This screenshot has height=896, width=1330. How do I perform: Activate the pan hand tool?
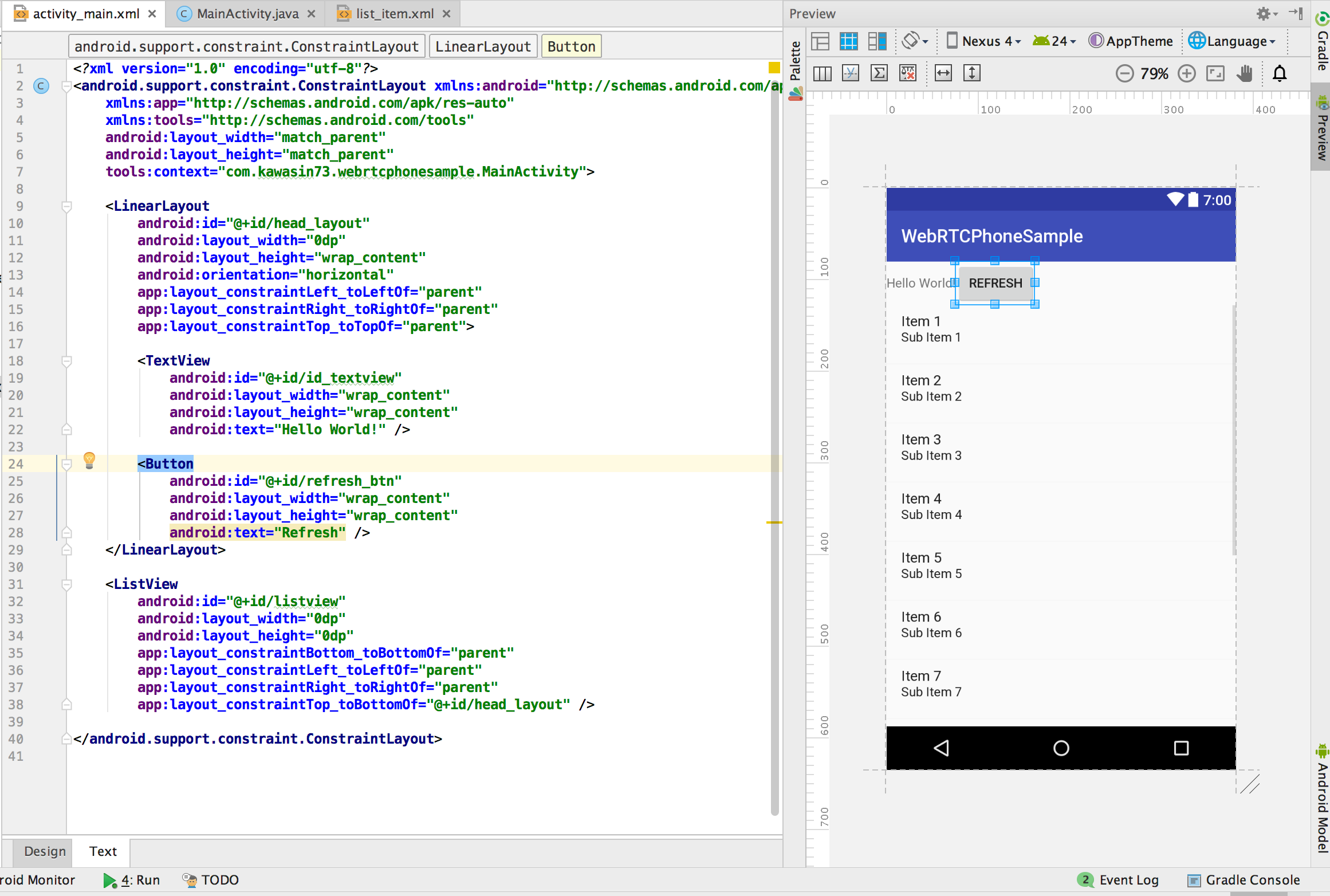1244,73
